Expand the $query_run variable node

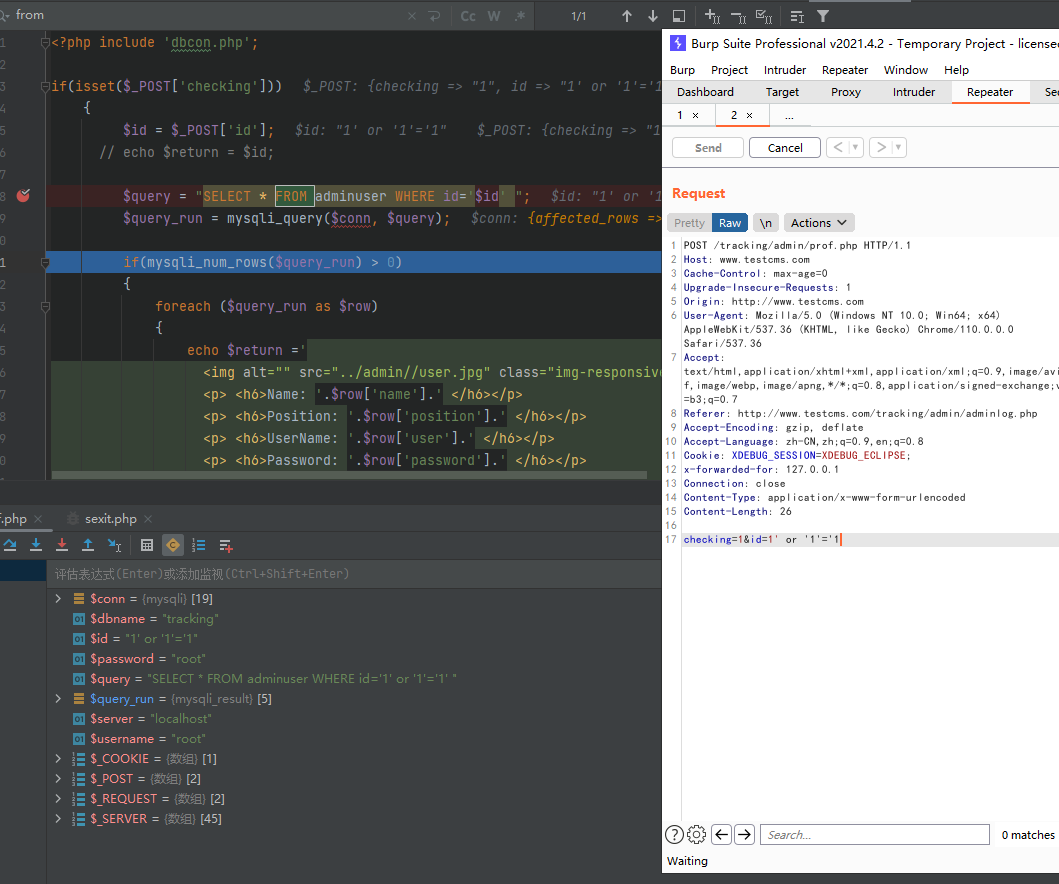58,698
